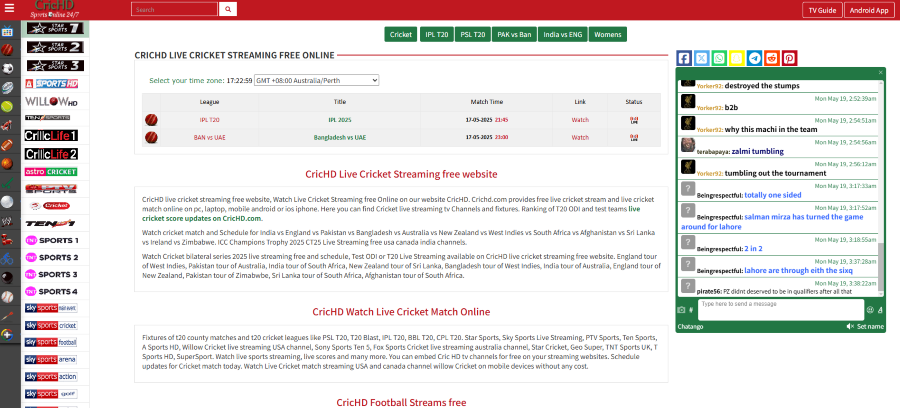Viewport: 900px width, 408px height.
Task: Open the time zone dropdown
Action: [x=316, y=80]
